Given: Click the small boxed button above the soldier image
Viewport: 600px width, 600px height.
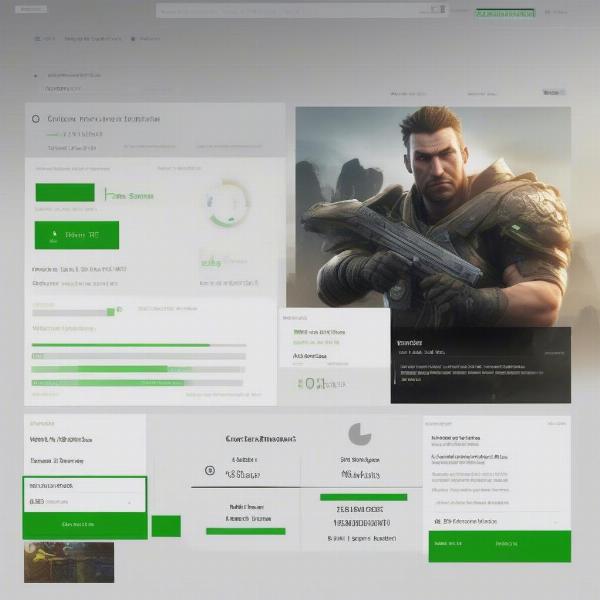Looking at the screenshot, I should point(554,92).
